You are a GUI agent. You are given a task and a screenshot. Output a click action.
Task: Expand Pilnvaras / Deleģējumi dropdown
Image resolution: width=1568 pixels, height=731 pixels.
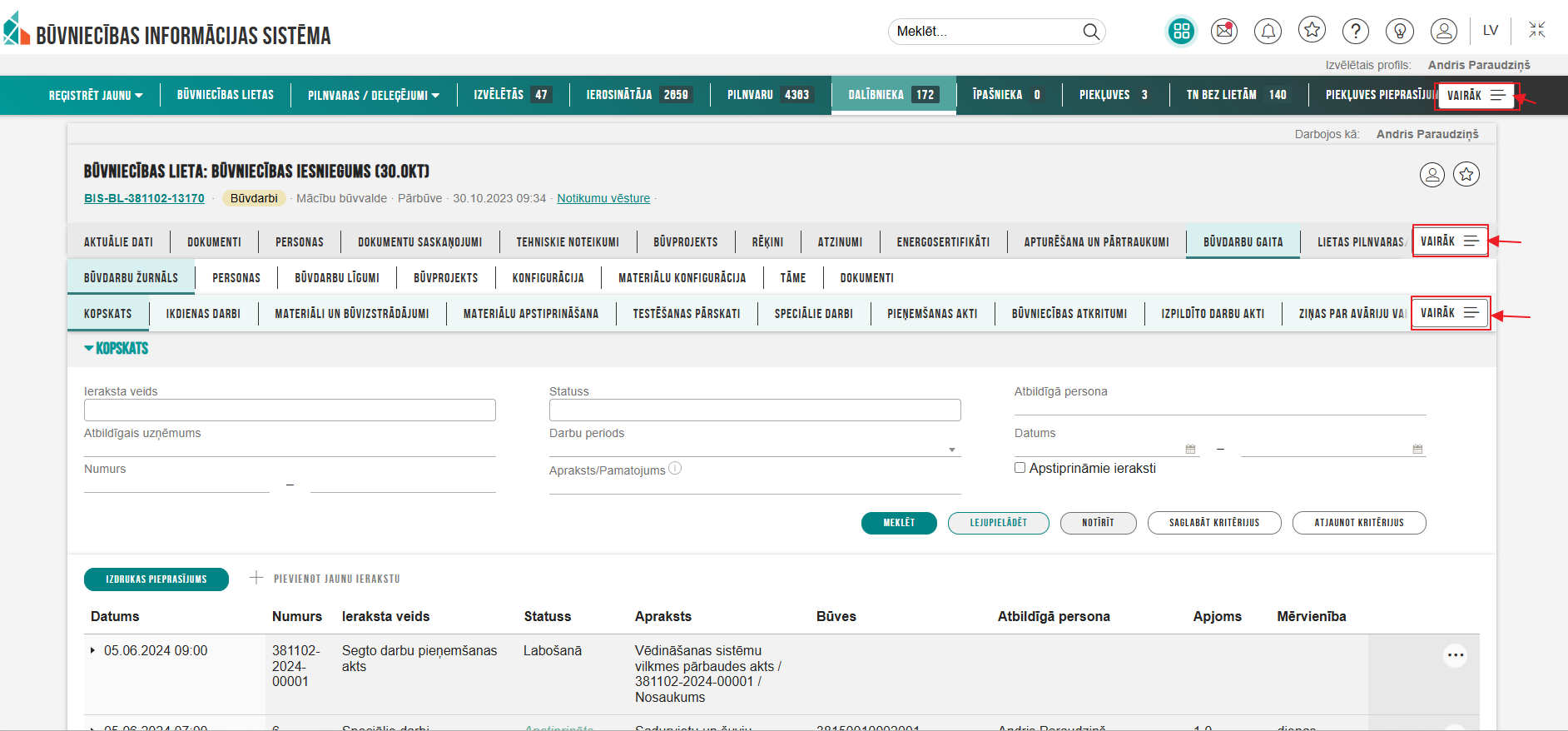pos(374,96)
